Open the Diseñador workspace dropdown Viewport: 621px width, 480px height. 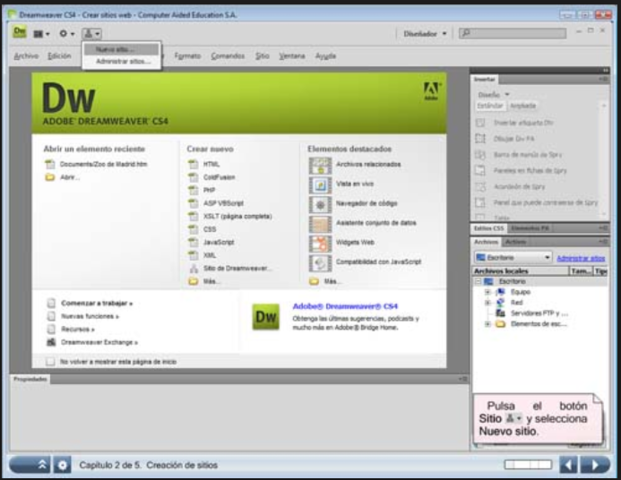[425, 34]
